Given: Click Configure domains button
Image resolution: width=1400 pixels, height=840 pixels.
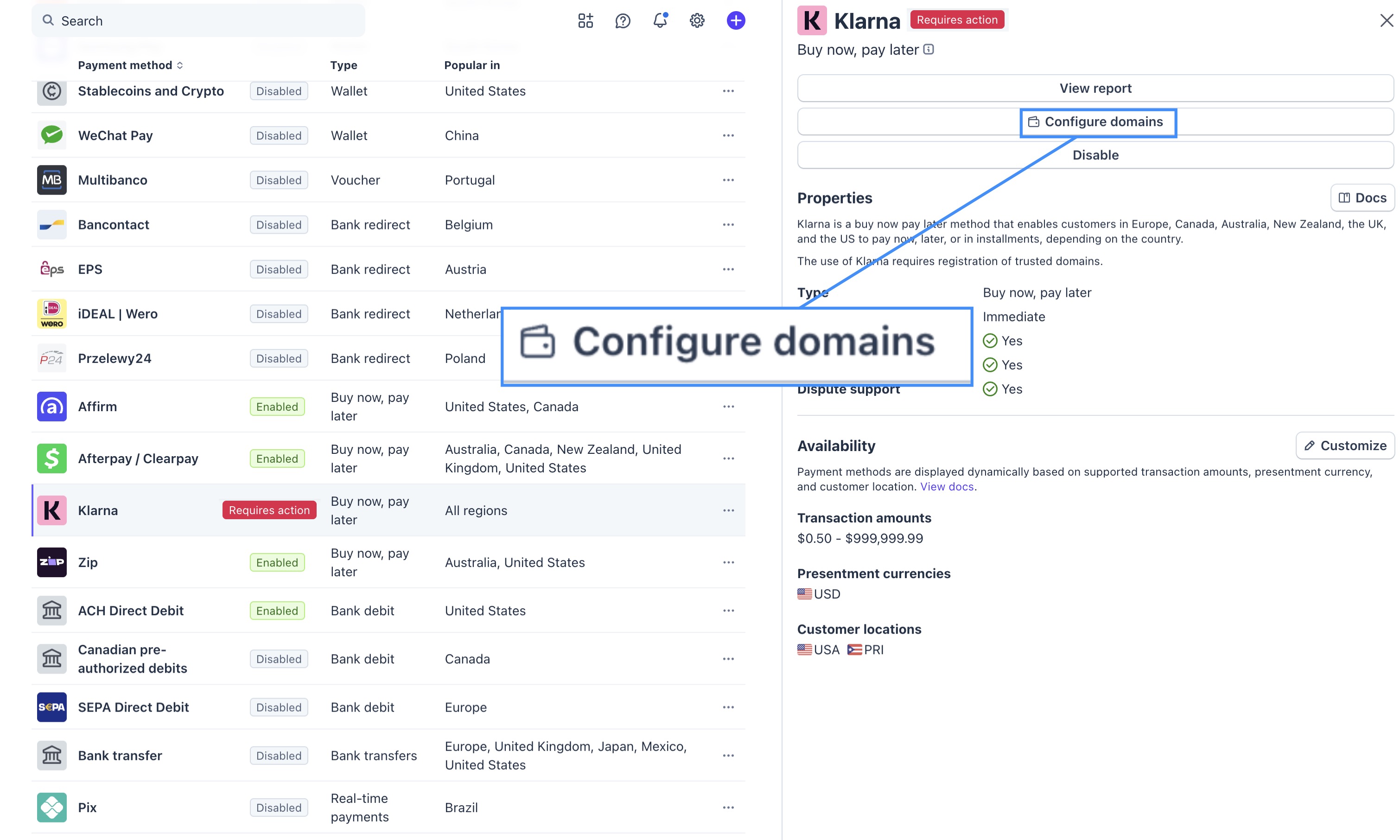Looking at the screenshot, I should coord(1097,122).
